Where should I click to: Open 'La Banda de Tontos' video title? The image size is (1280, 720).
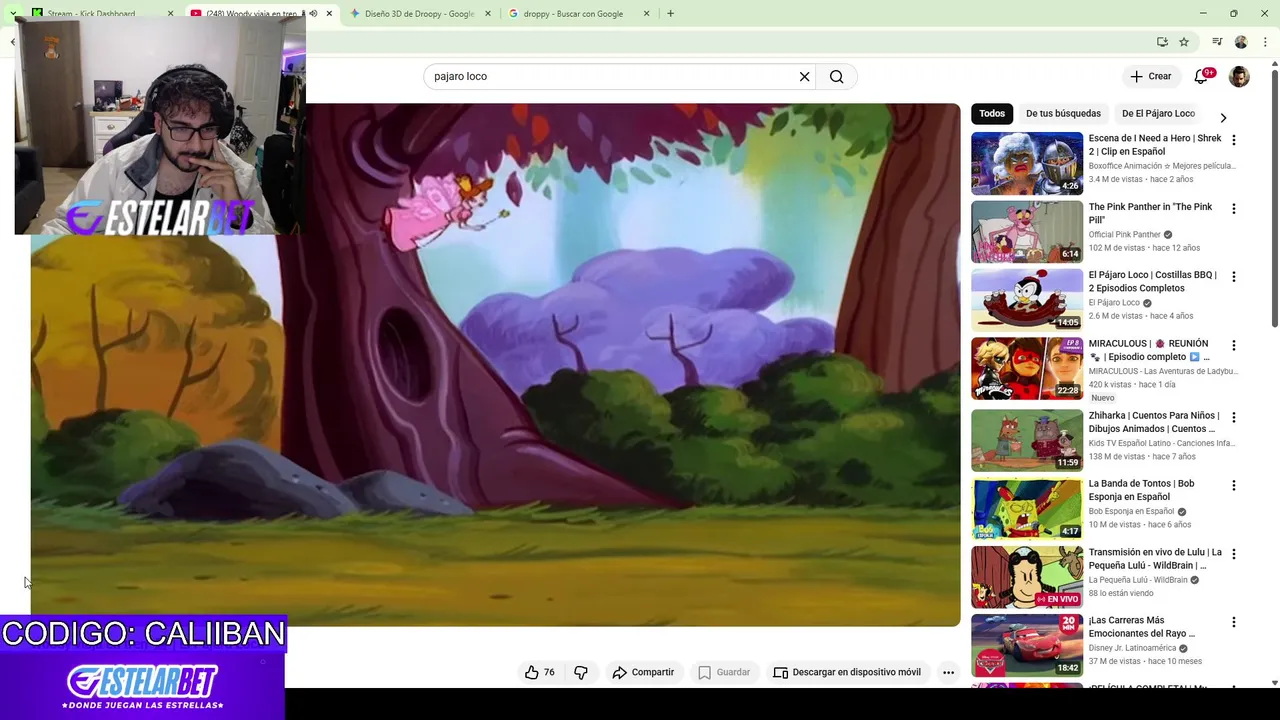click(x=1141, y=490)
